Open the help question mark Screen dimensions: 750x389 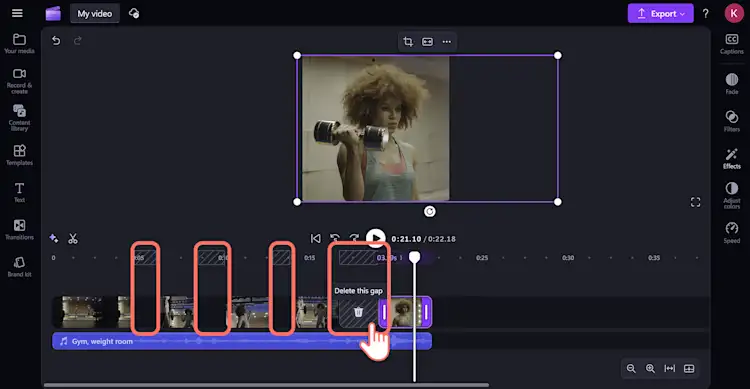coord(706,14)
